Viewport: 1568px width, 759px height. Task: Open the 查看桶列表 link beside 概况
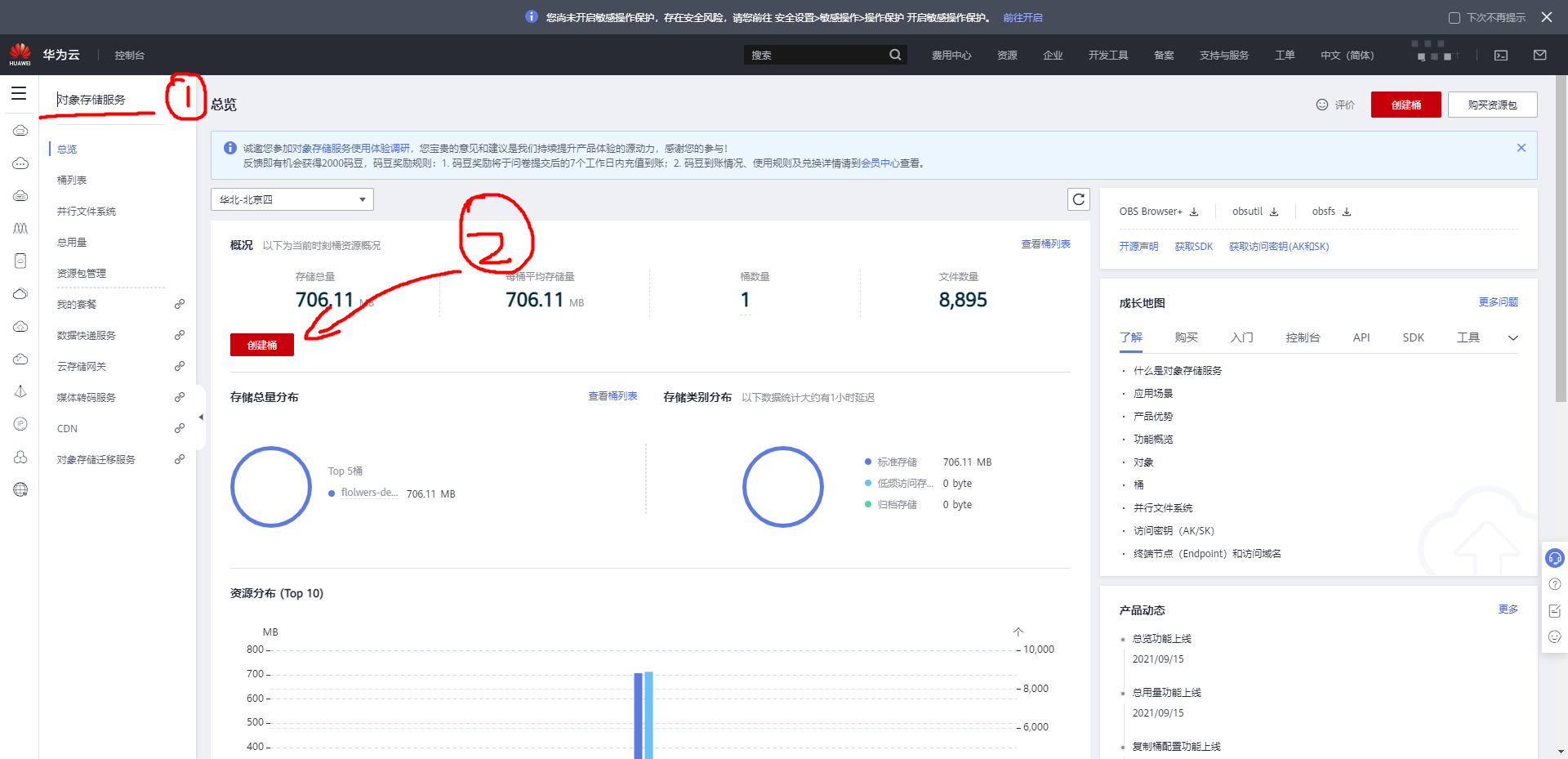point(1045,244)
